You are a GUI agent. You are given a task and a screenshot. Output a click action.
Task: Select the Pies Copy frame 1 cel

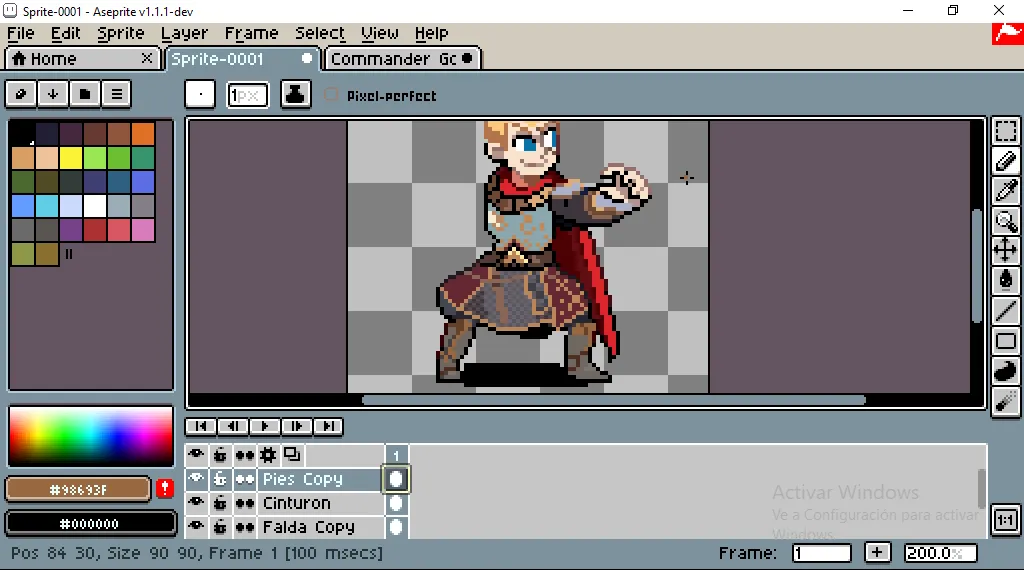pyautogui.click(x=396, y=479)
